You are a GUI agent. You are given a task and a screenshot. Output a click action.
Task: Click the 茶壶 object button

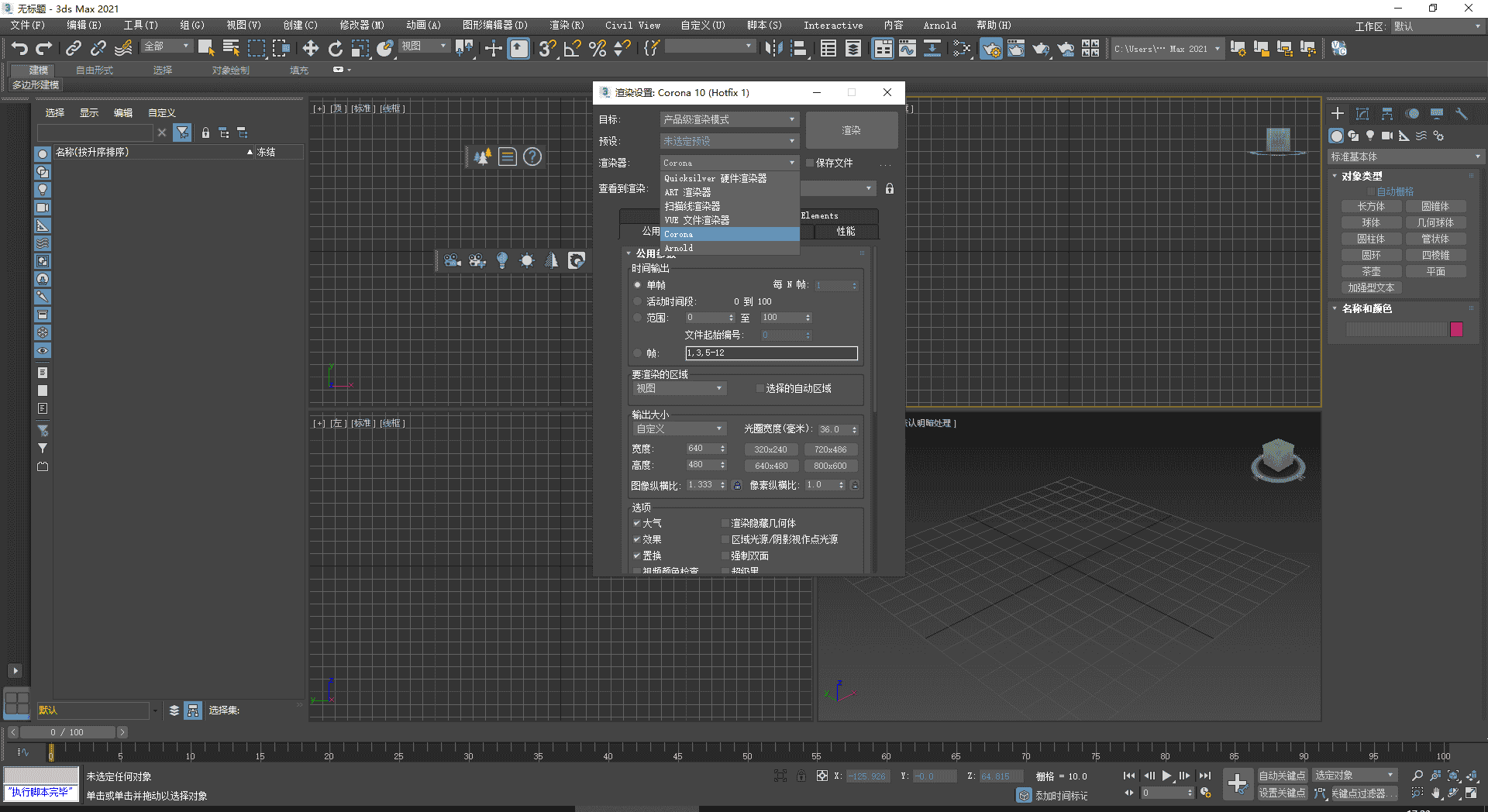point(1371,271)
